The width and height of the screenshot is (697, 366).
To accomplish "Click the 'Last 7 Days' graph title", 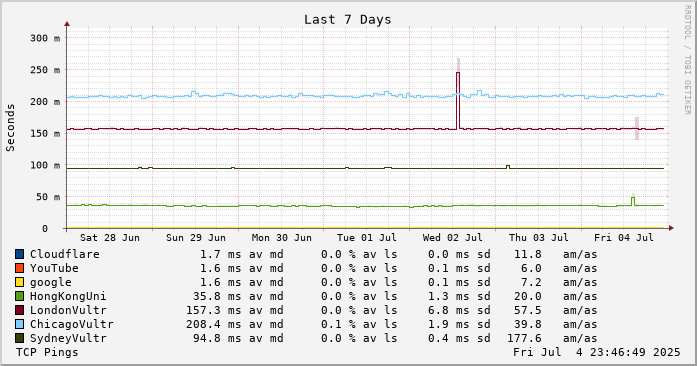I will point(348,20).
